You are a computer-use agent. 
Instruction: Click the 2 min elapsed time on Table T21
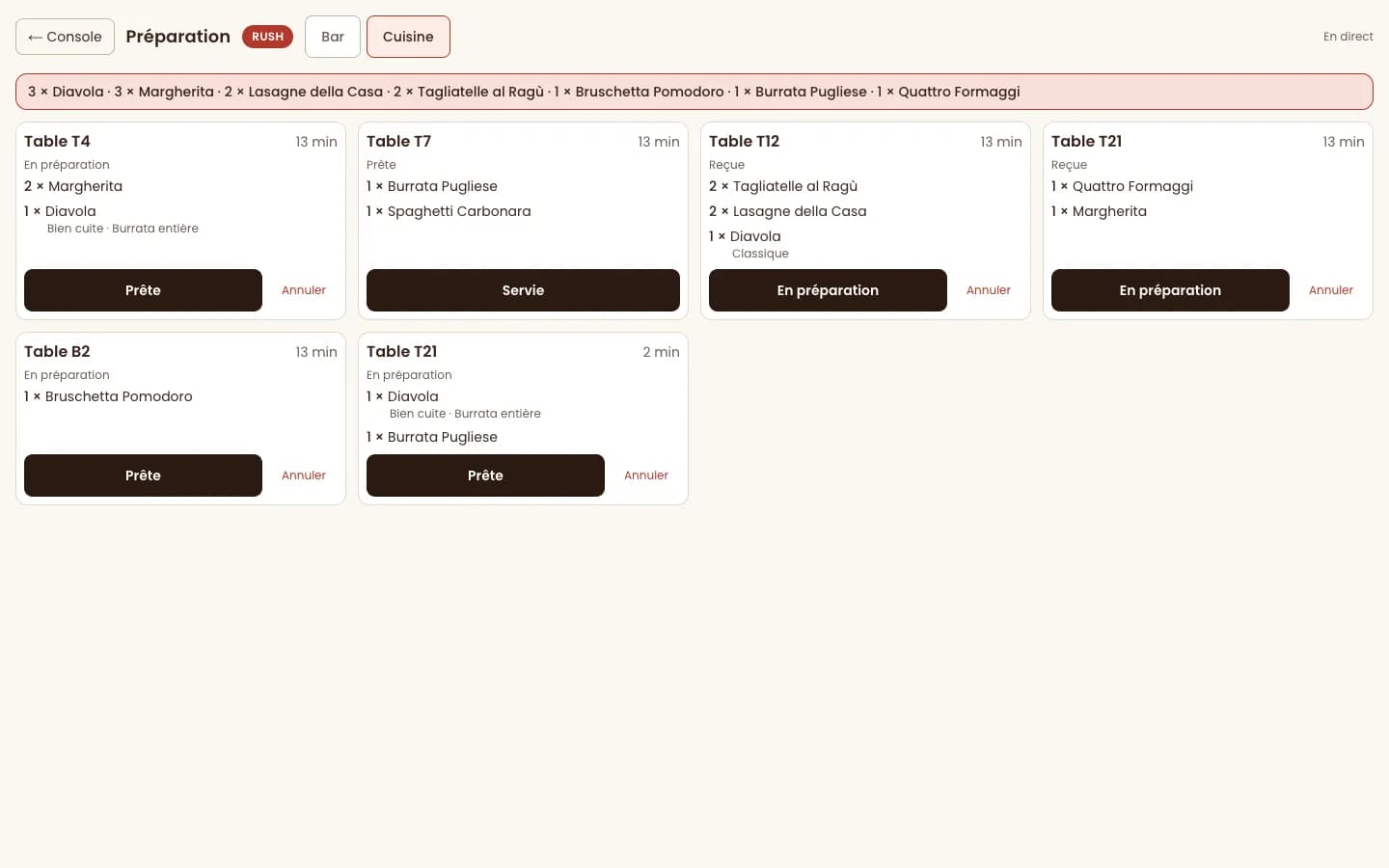pyautogui.click(x=661, y=352)
